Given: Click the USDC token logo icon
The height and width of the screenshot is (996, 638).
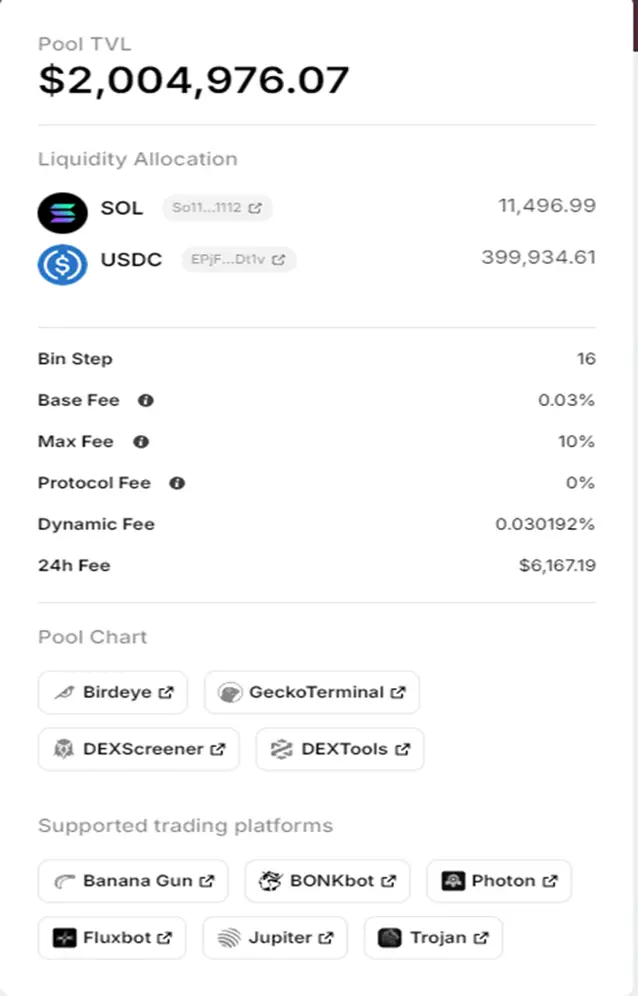Looking at the screenshot, I should coord(63,263).
